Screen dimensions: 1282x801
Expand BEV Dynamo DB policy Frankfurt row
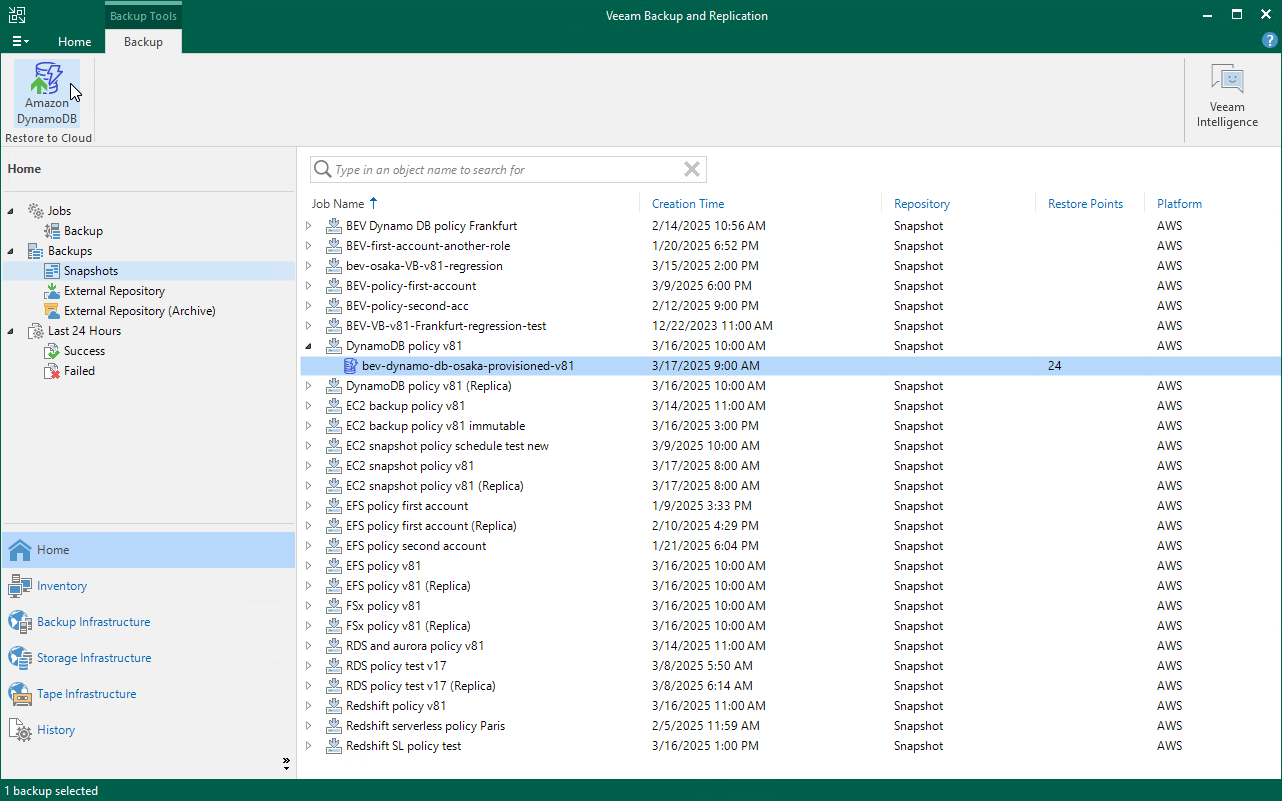[x=309, y=226]
